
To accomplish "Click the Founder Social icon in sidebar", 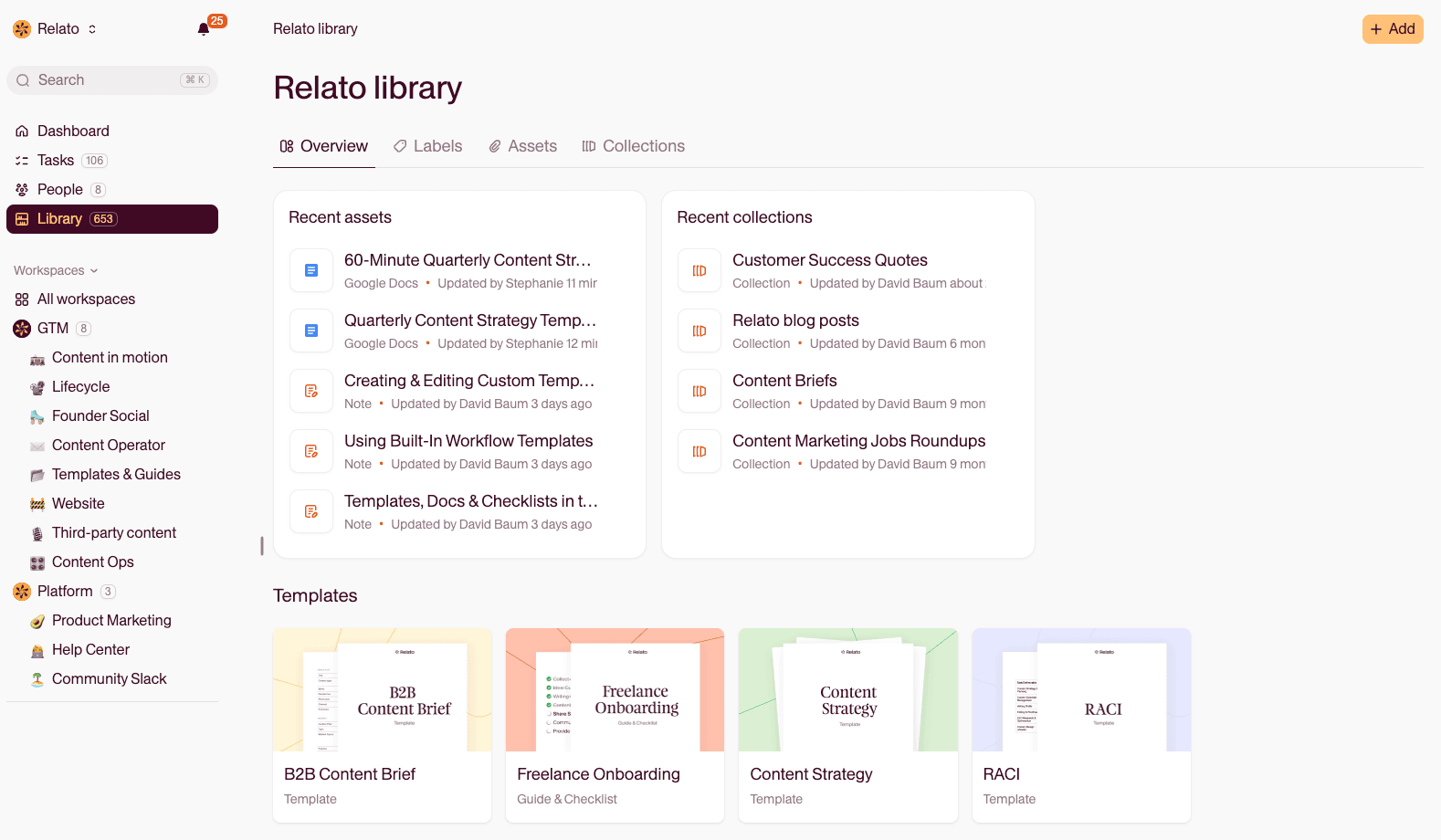I will coord(37,416).
